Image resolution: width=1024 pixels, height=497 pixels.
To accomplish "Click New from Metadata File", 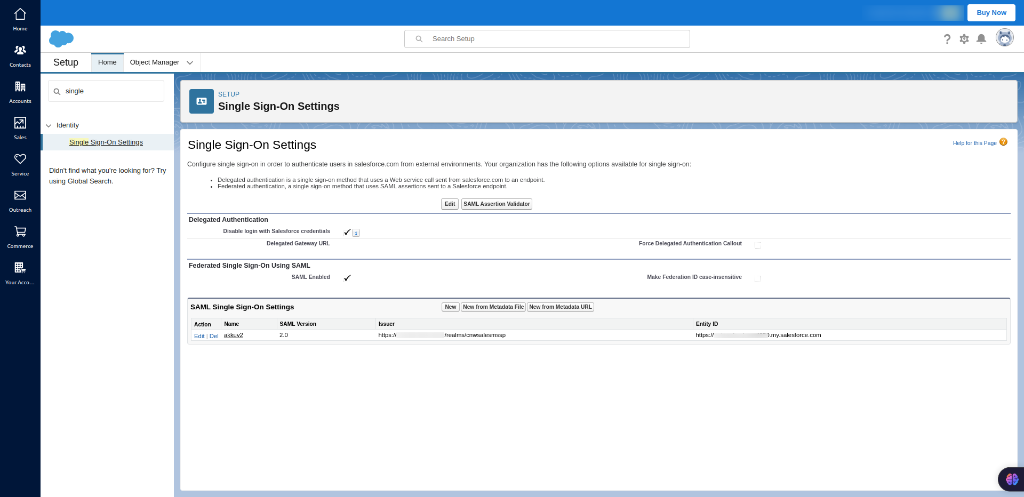I will [x=494, y=307].
